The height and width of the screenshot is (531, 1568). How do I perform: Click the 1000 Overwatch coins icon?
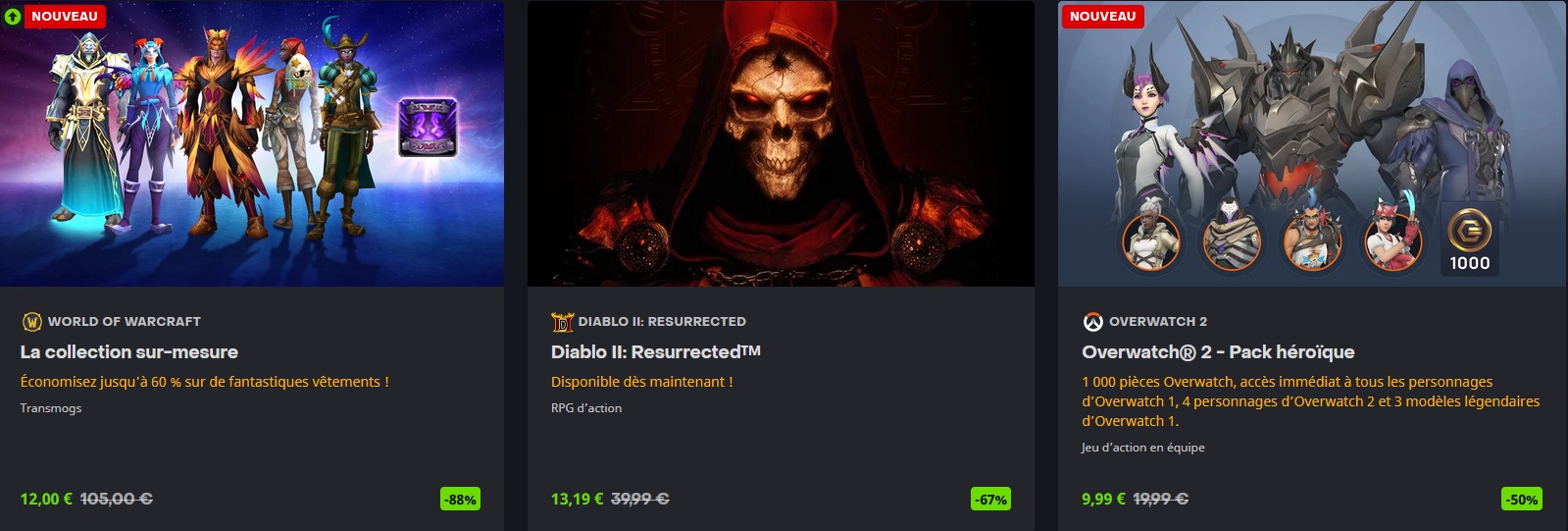[x=1469, y=240]
